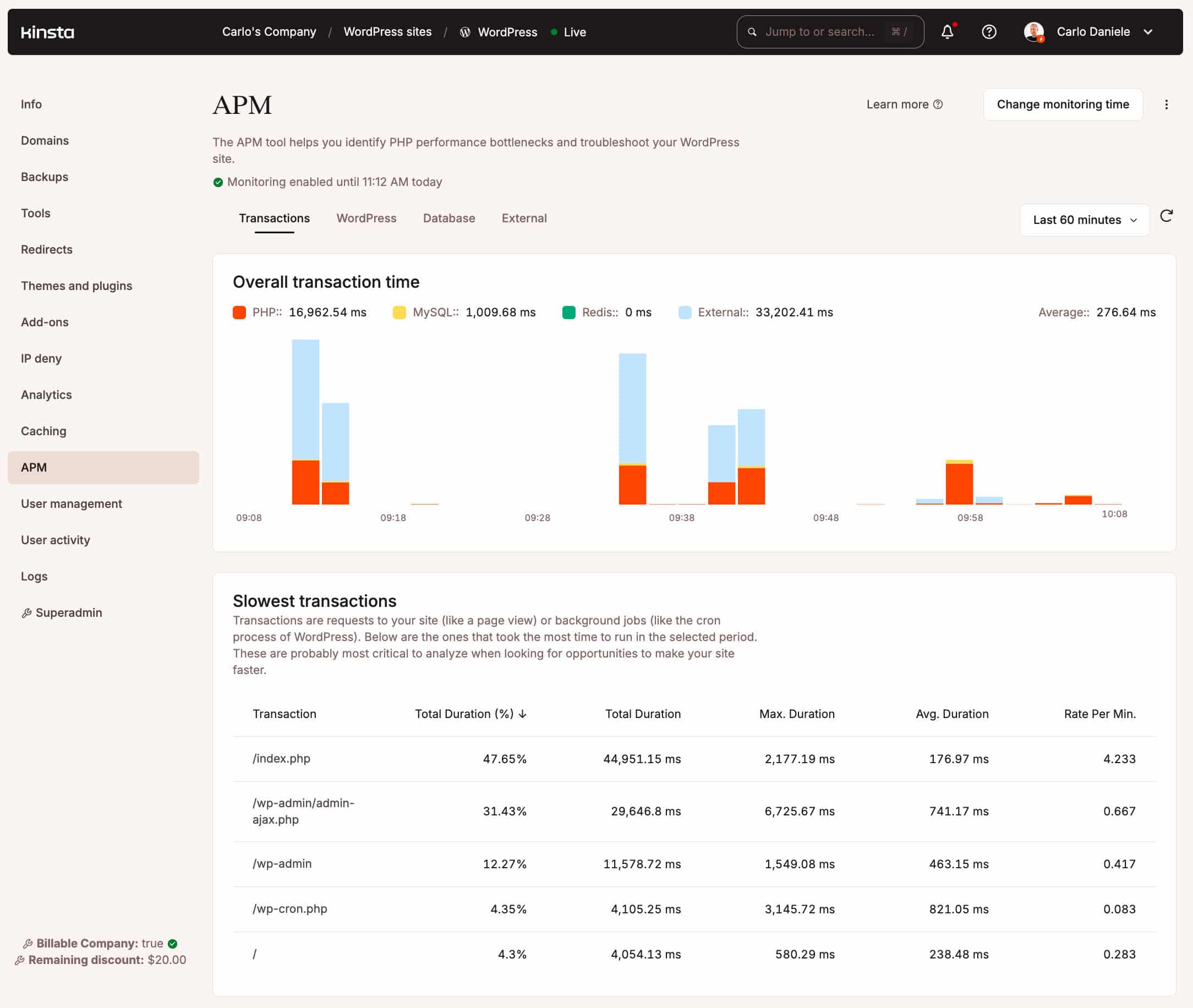Click the APM sidebar navigation icon
The height and width of the screenshot is (1008, 1193).
click(33, 467)
